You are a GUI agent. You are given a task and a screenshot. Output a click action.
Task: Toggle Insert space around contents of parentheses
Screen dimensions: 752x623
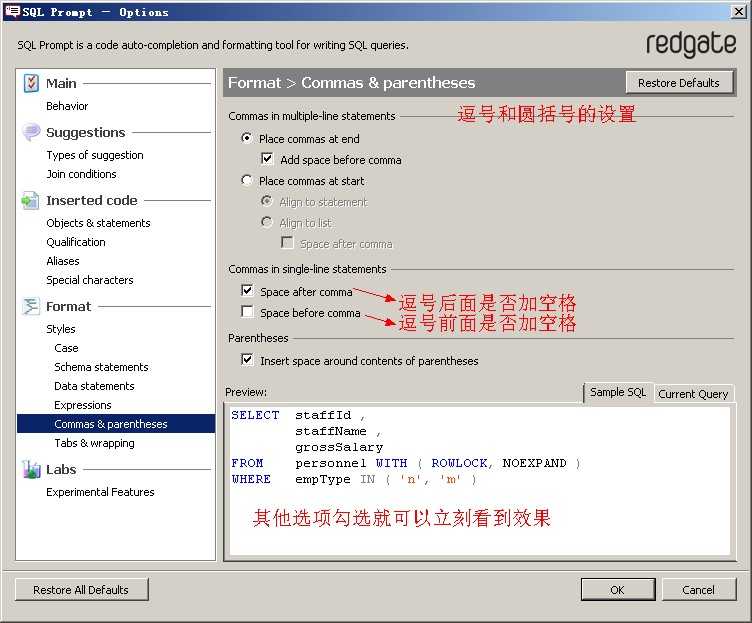click(x=247, y=360)
